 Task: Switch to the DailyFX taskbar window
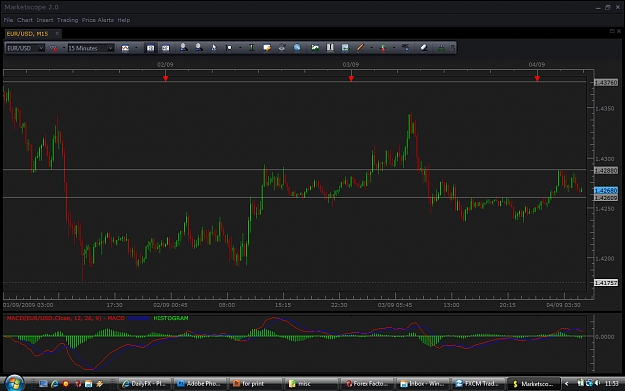point(144,383)
